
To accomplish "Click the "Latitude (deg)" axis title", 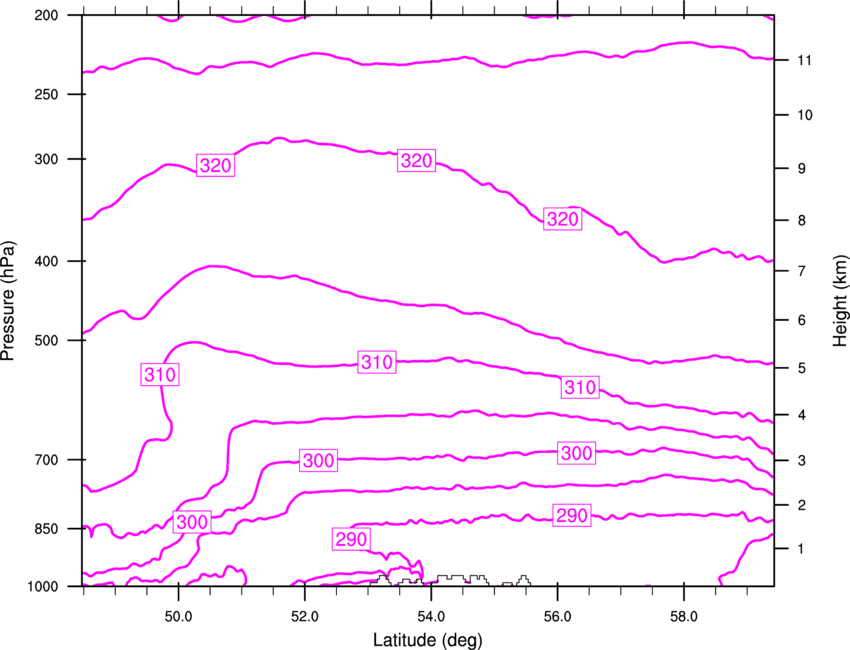I will (x=428, y=640).
